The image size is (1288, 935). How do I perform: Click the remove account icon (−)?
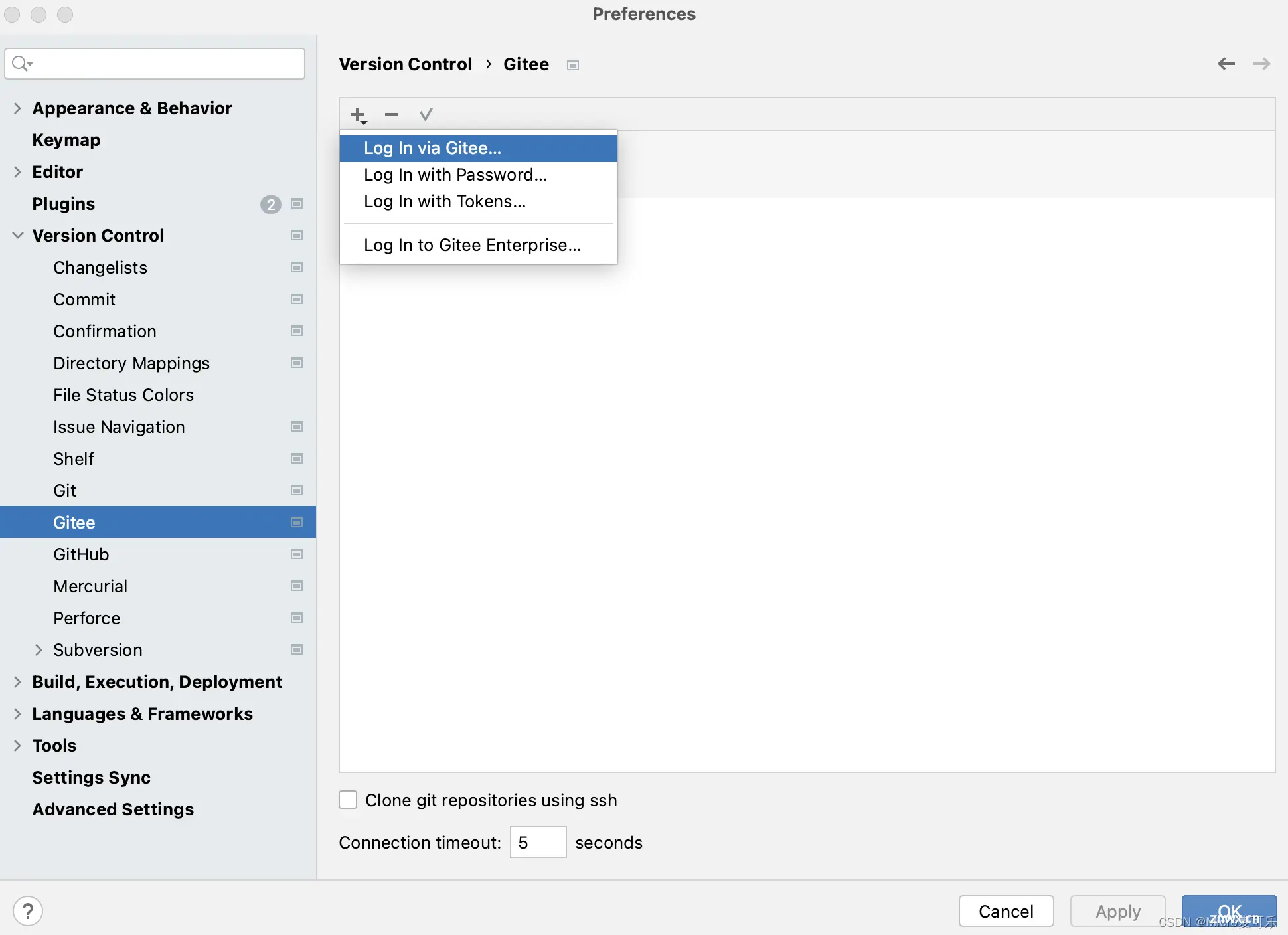click(x=392, y=114)
